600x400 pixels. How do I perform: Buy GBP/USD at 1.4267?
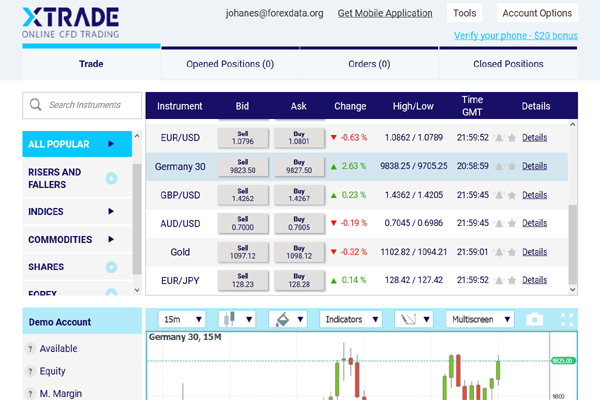[x=299, y=195]
